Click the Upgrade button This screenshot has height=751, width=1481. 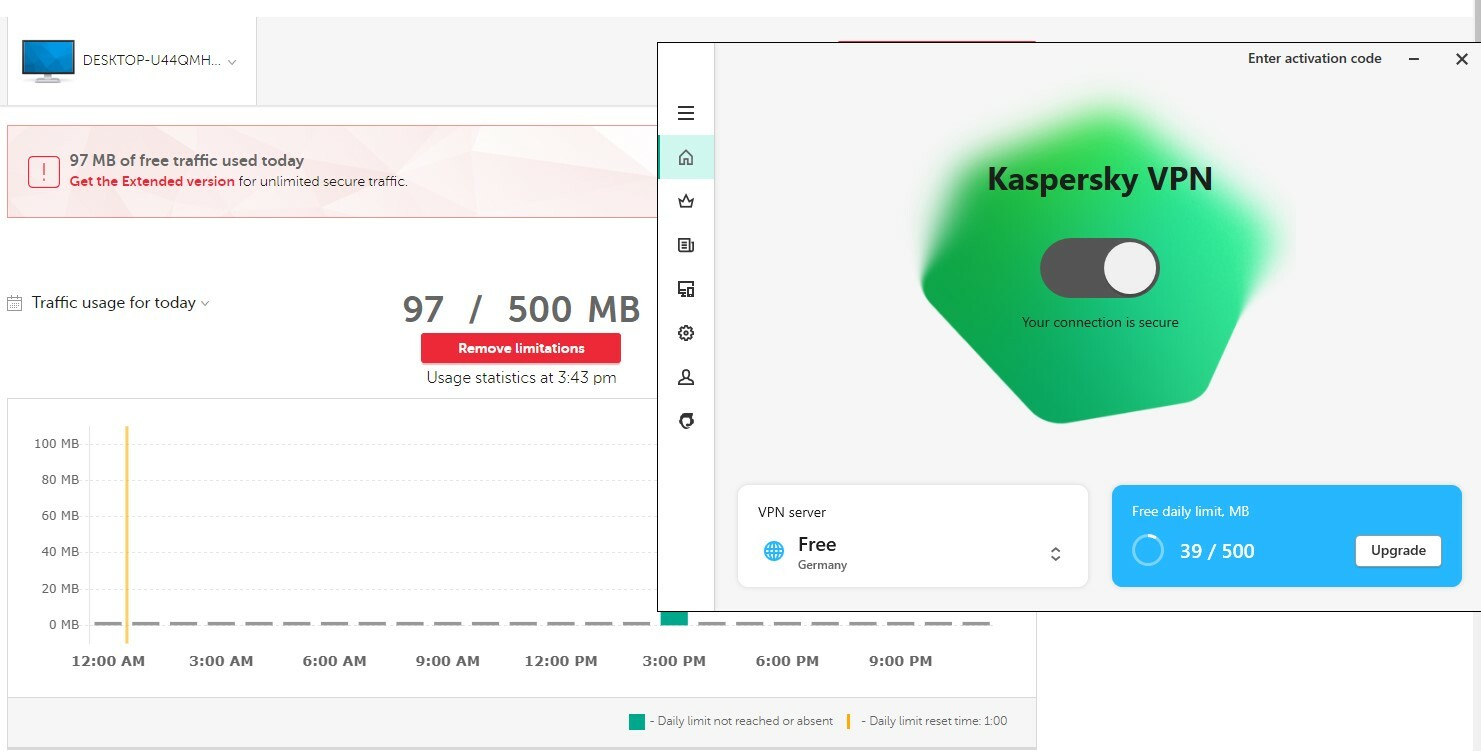1398,551
